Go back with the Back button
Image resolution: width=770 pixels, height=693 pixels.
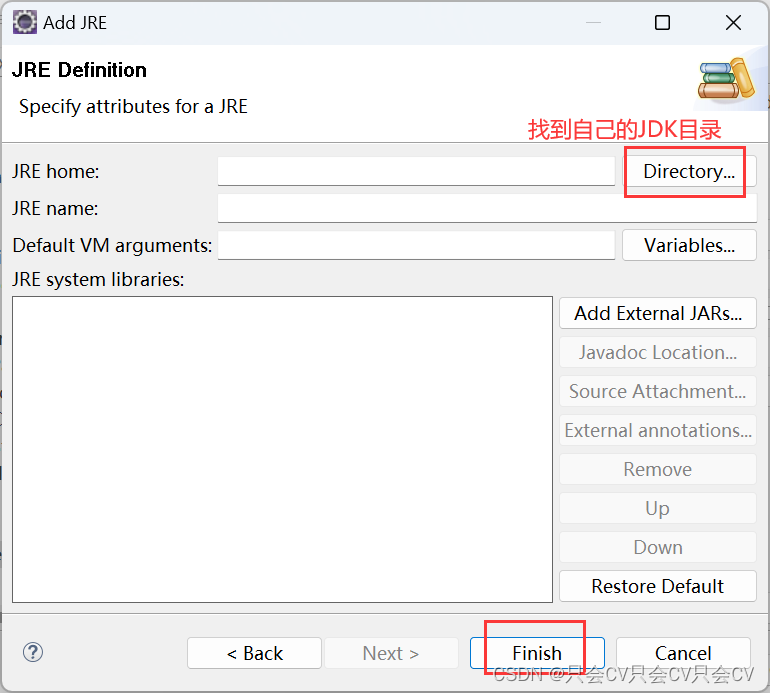254,653
